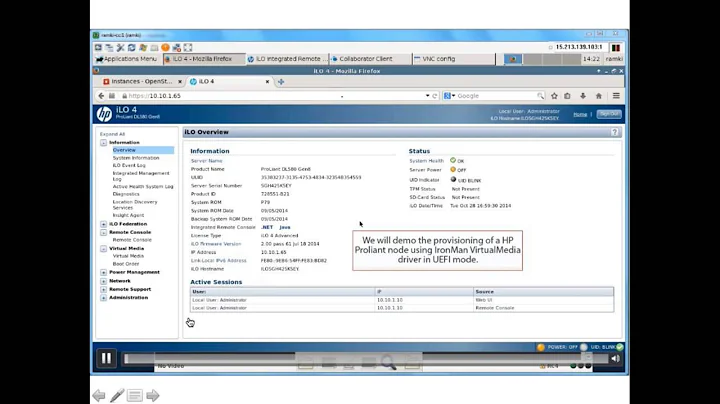
Task: Go to previous slide arrow
Action: click(x=99, y=395)
